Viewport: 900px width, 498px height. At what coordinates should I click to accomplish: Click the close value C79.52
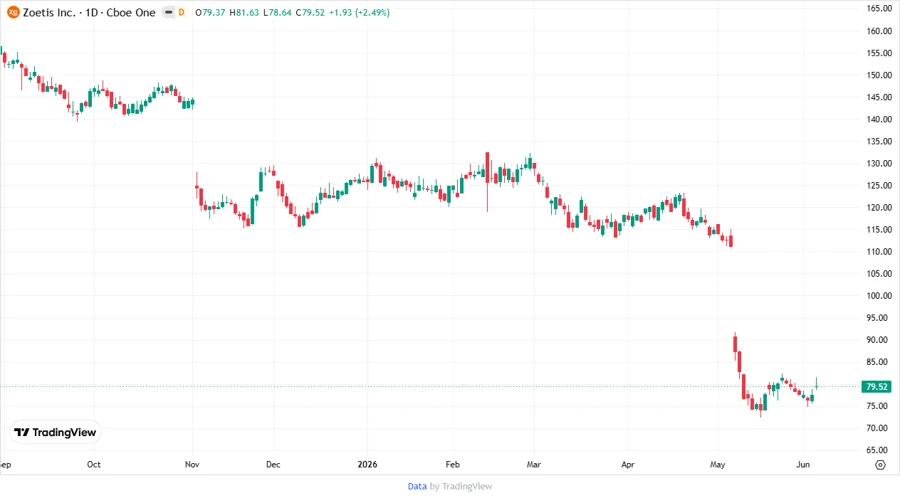310,13
